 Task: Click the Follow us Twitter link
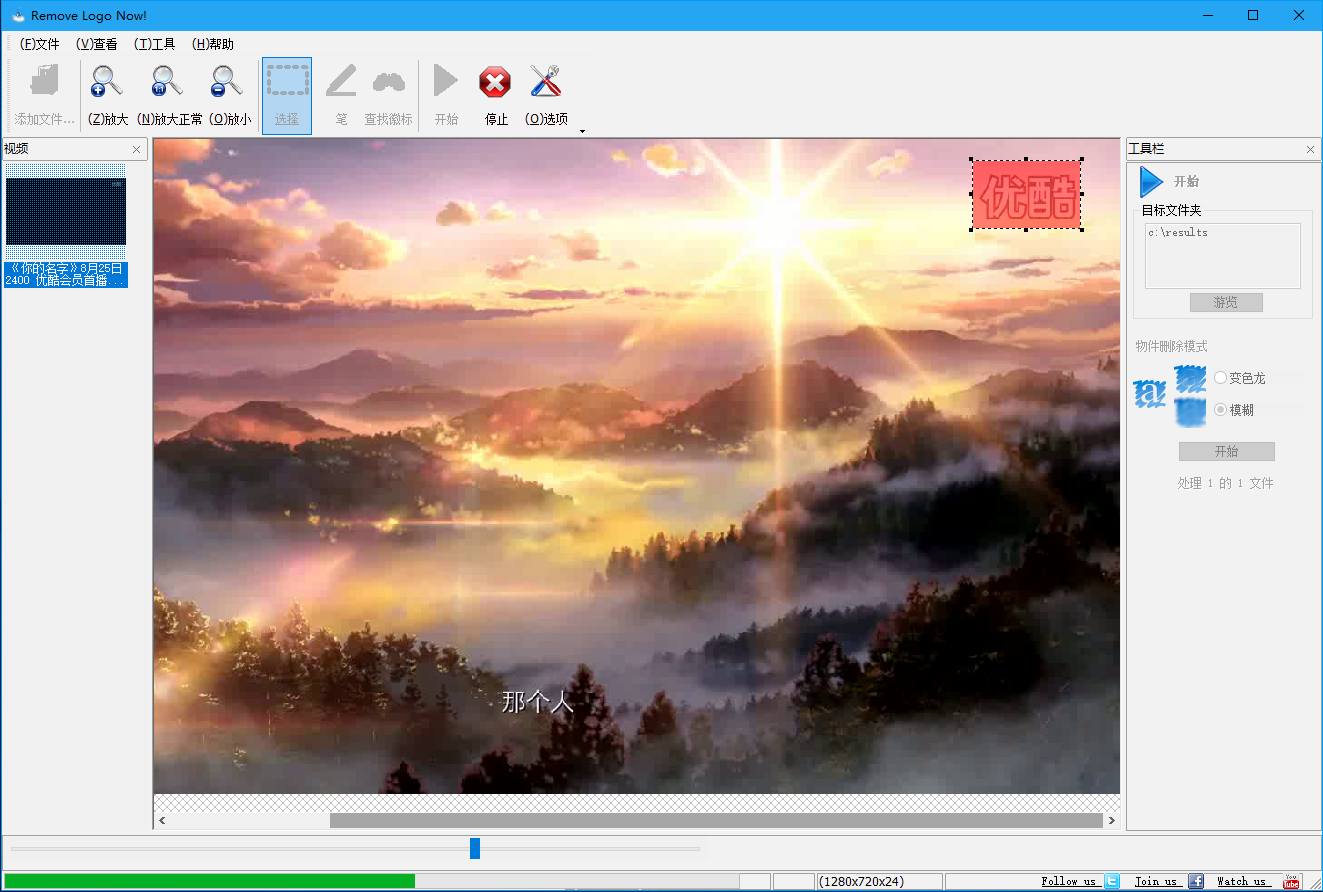(1071, 881)
